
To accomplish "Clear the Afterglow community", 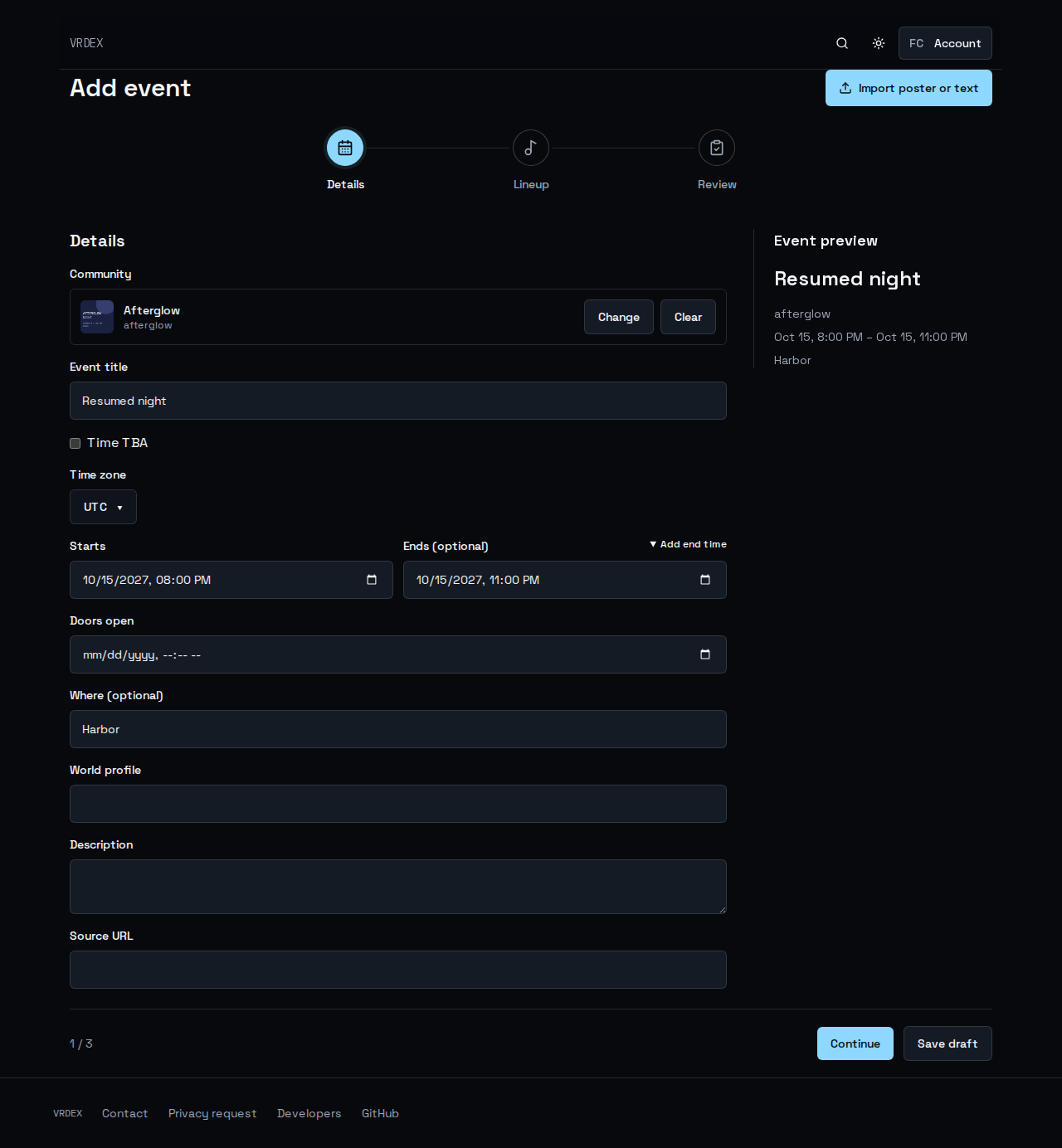I will pos(688,317).
